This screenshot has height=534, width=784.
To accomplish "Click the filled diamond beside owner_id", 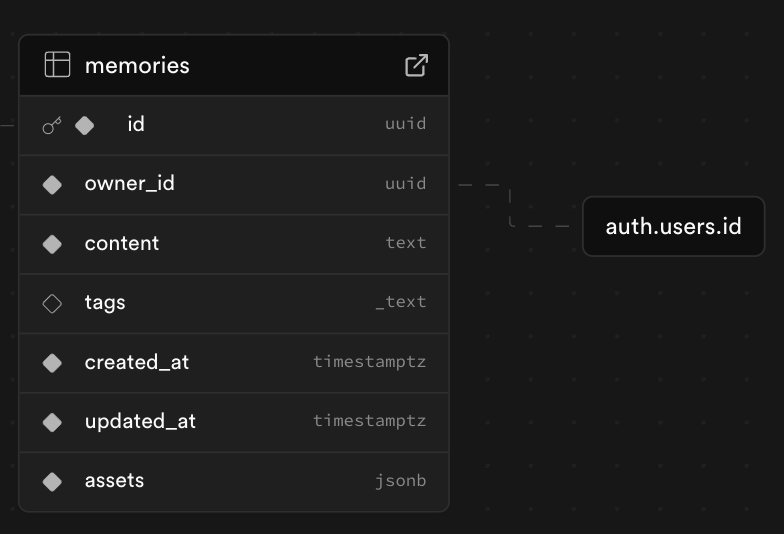I will point(52,184).
